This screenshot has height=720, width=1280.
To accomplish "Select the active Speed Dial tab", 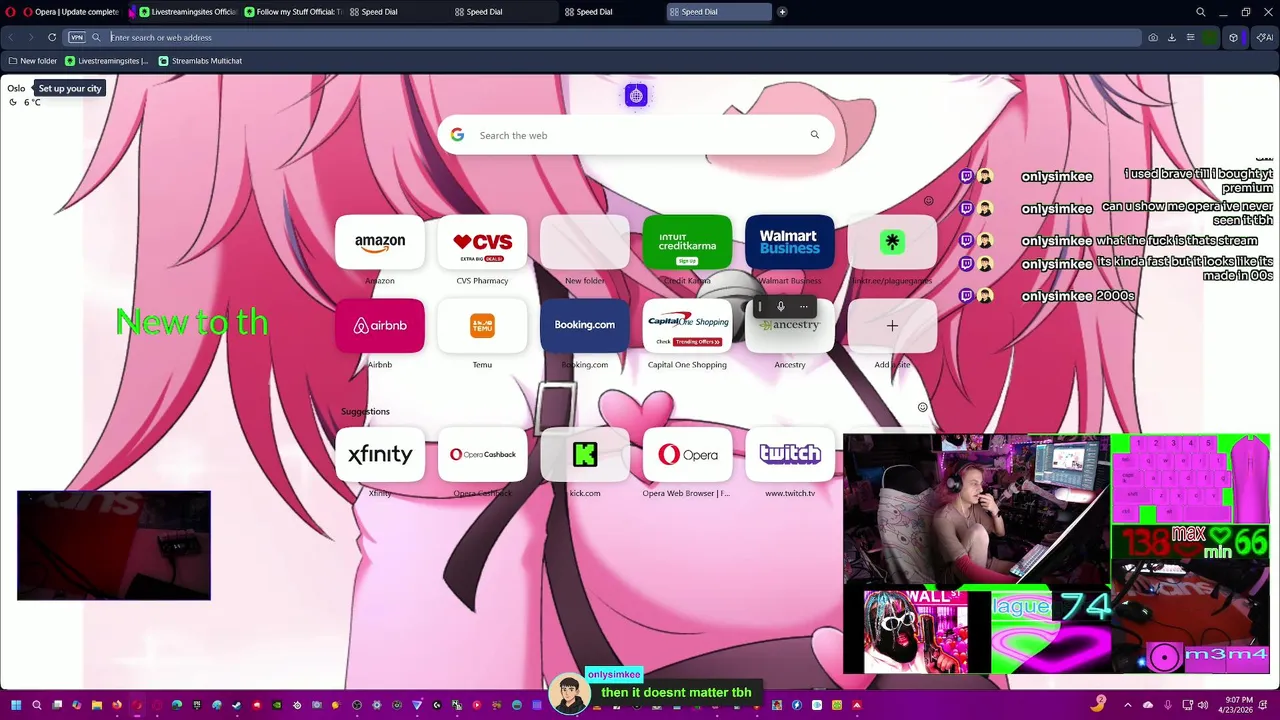I will (718, 12).
